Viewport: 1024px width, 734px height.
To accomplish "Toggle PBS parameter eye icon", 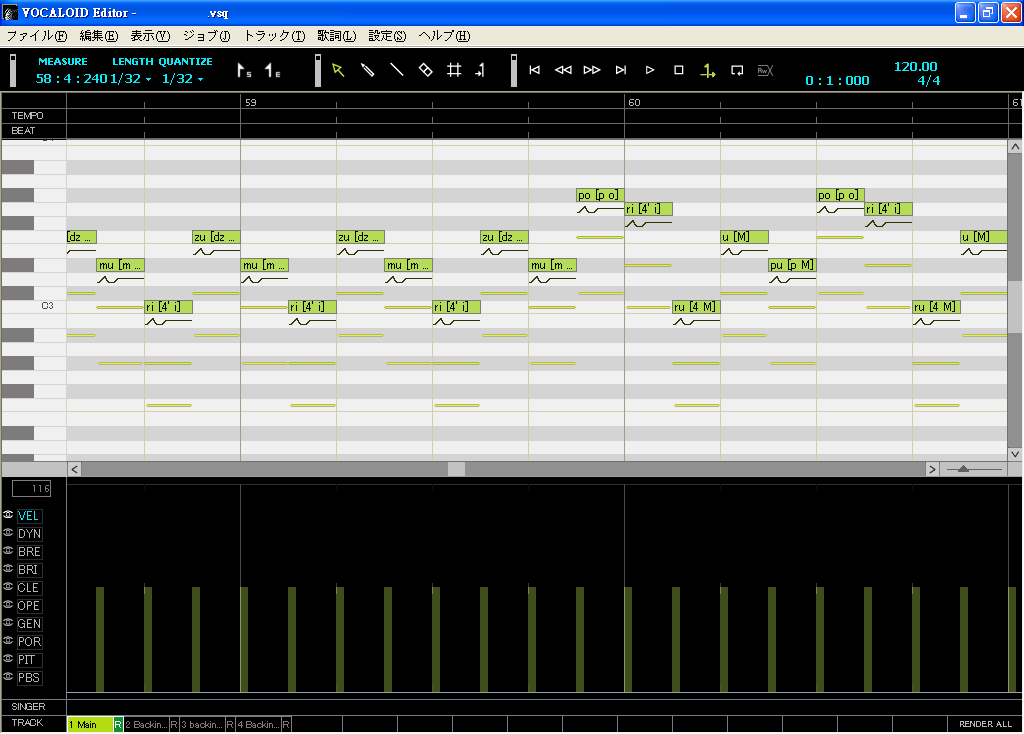I will (x=8, y=677).
